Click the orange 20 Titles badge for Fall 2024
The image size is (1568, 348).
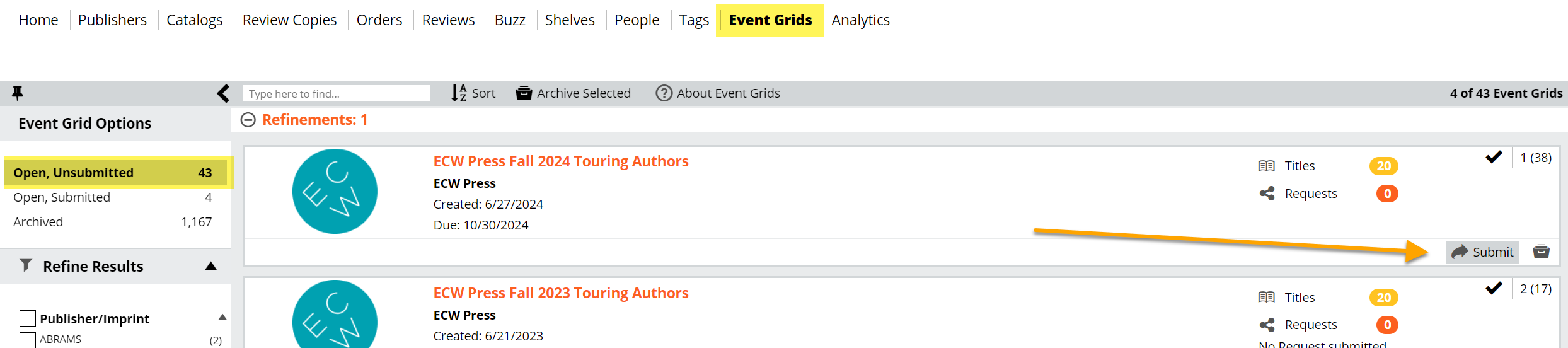1383,166
